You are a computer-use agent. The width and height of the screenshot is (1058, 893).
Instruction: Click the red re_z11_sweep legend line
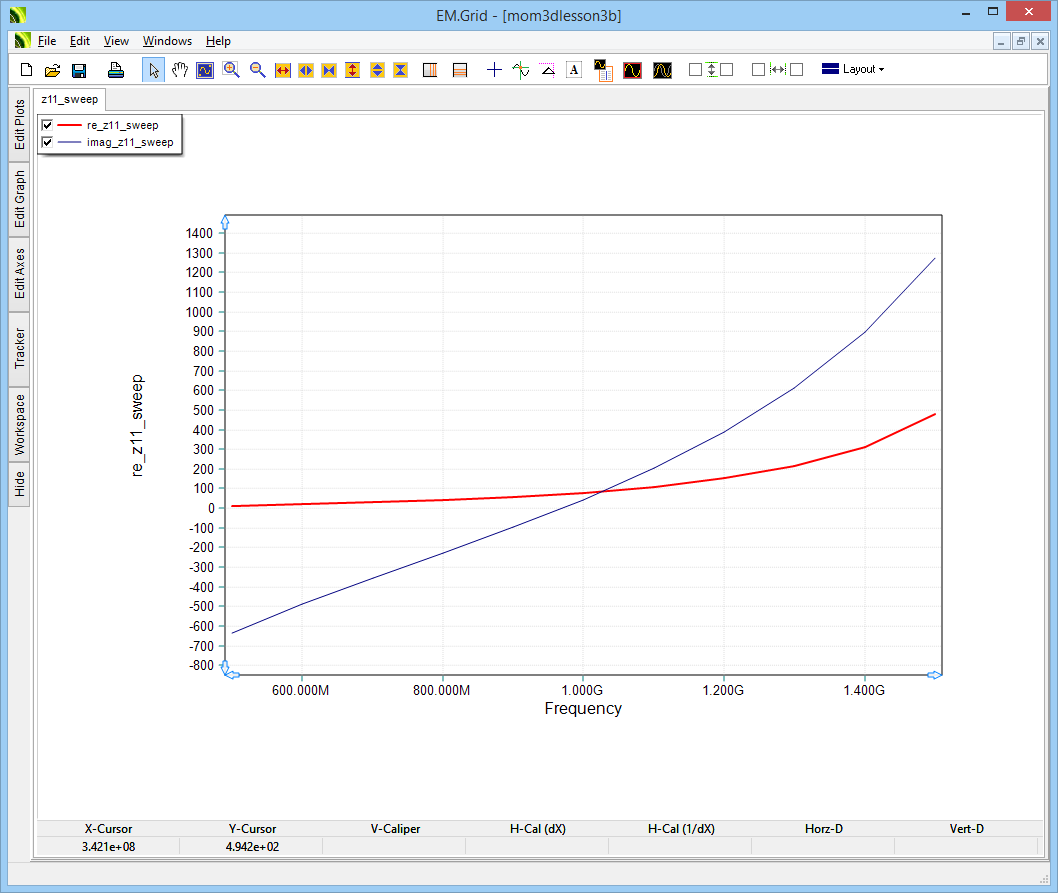[69, 126]
